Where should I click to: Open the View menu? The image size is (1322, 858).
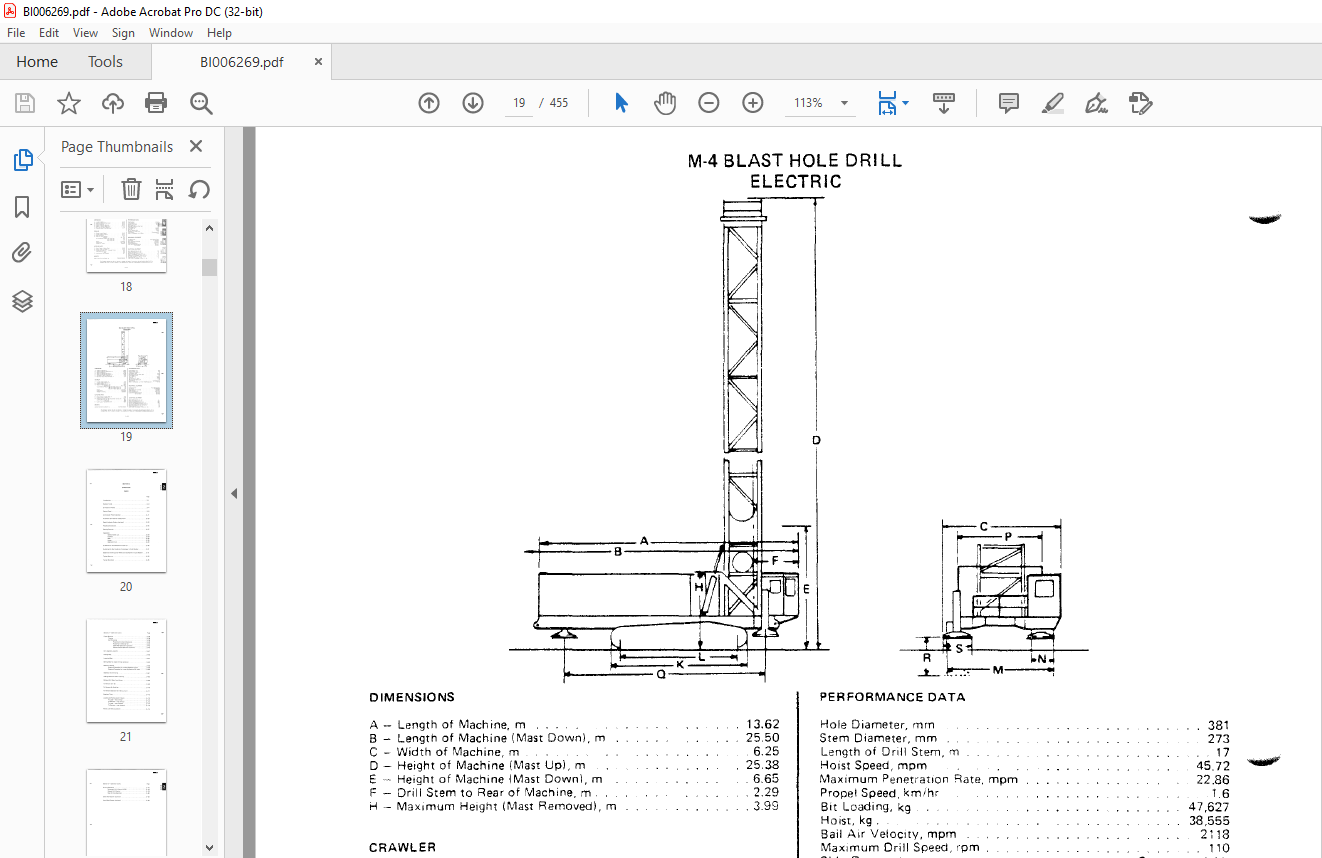pyautogui.click(x=86, y=33)
